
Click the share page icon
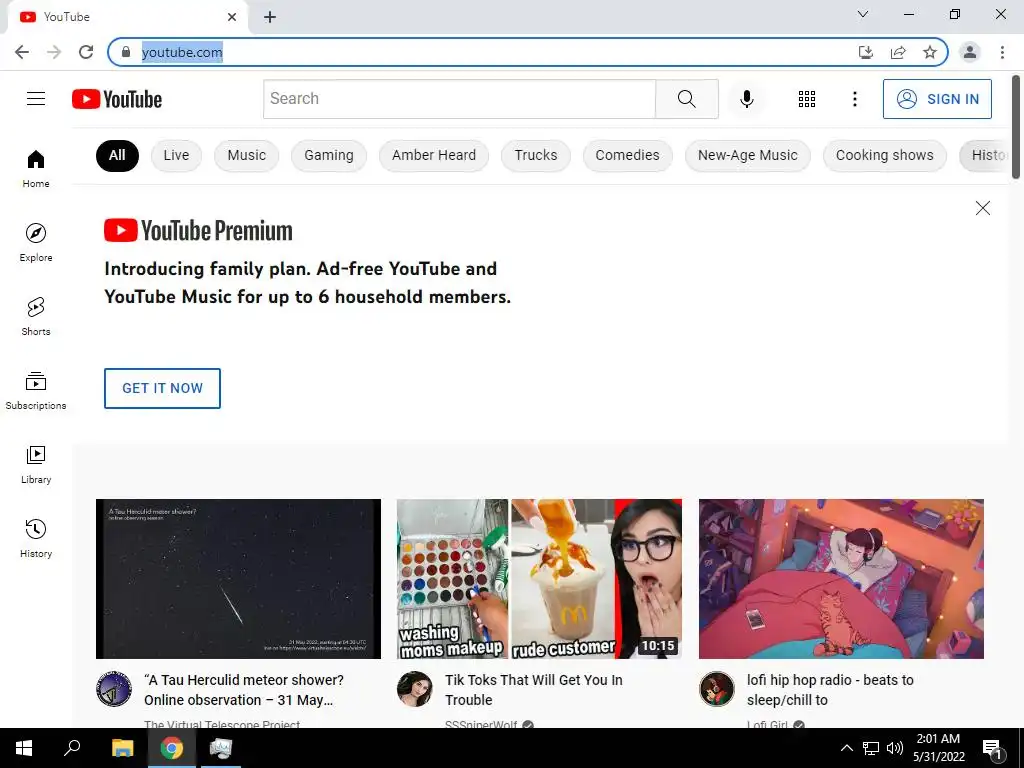tap(898, 52)
